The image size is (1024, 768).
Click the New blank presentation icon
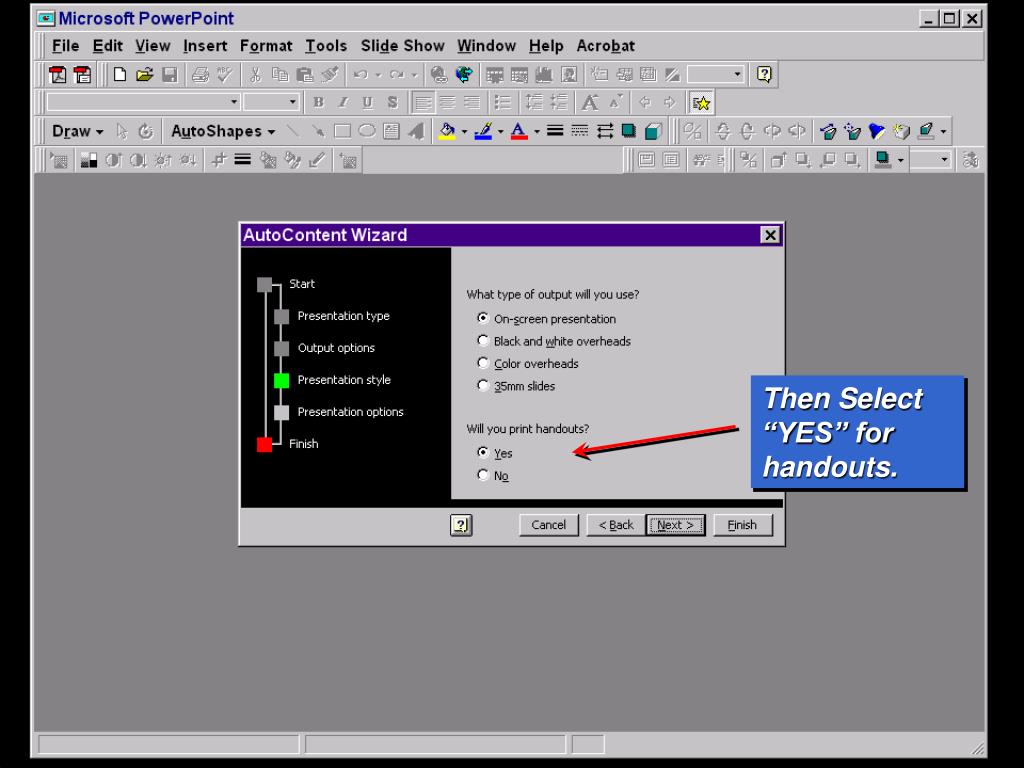[x=120, y=74]
